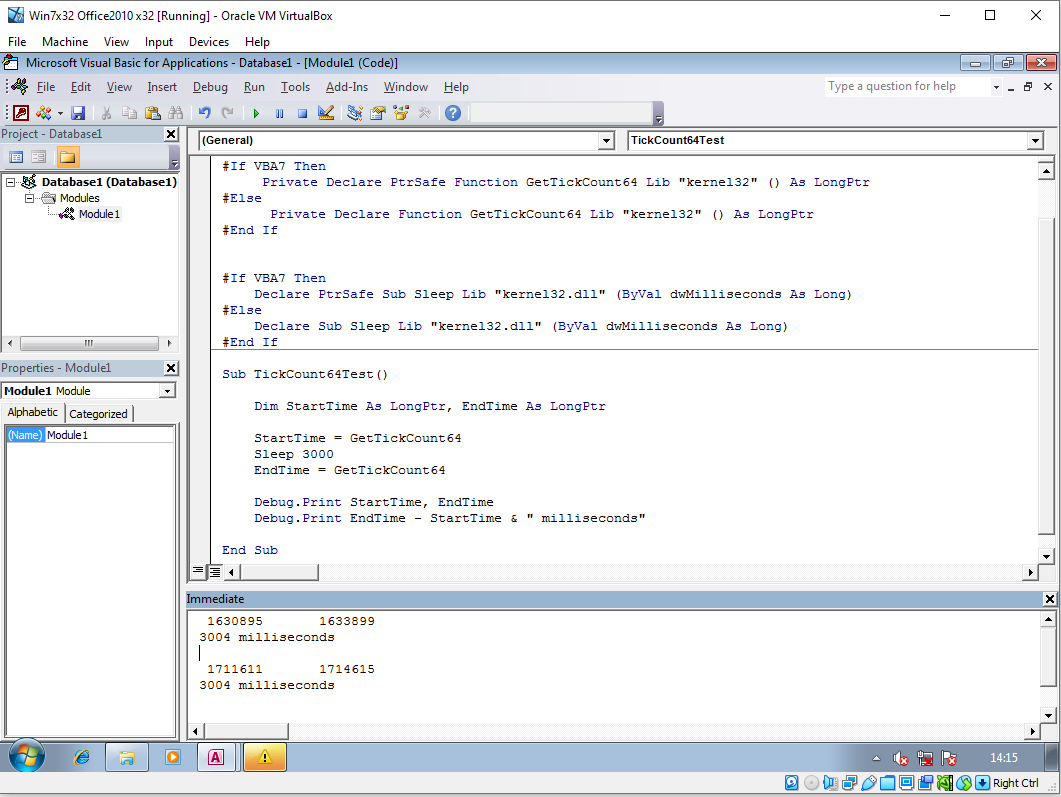Select Database1 (Database1) project node

coord(109,182)
